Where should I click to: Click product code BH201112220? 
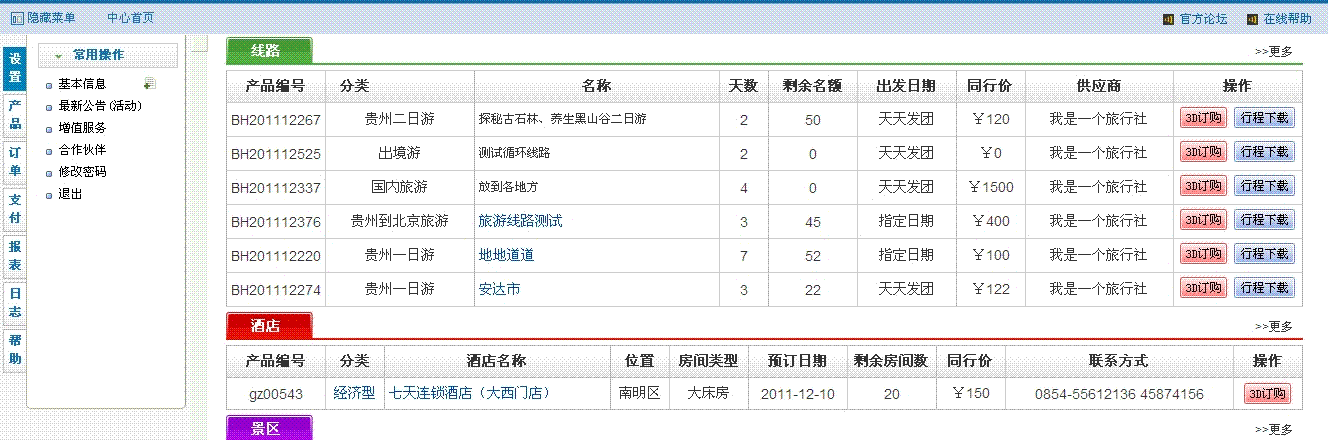276,256
